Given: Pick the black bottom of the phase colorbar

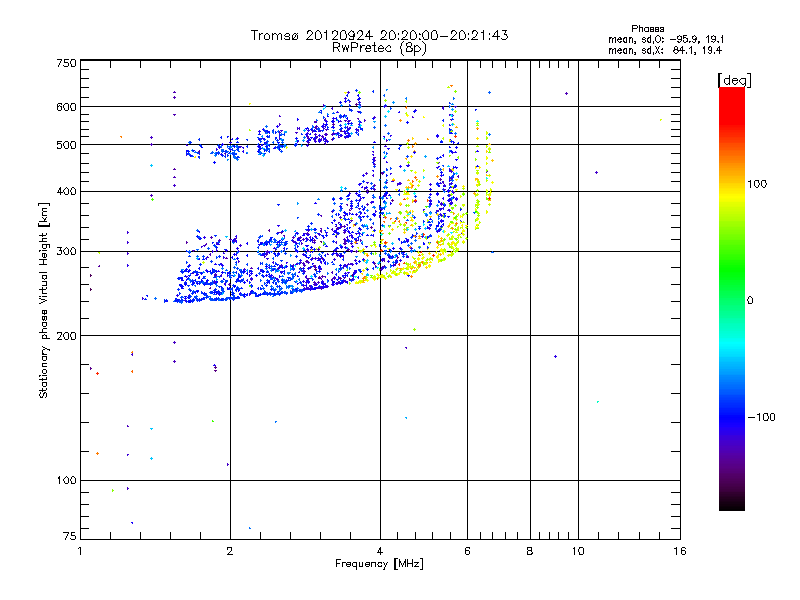Looking at the screenshot, I should tap(732, 503).
